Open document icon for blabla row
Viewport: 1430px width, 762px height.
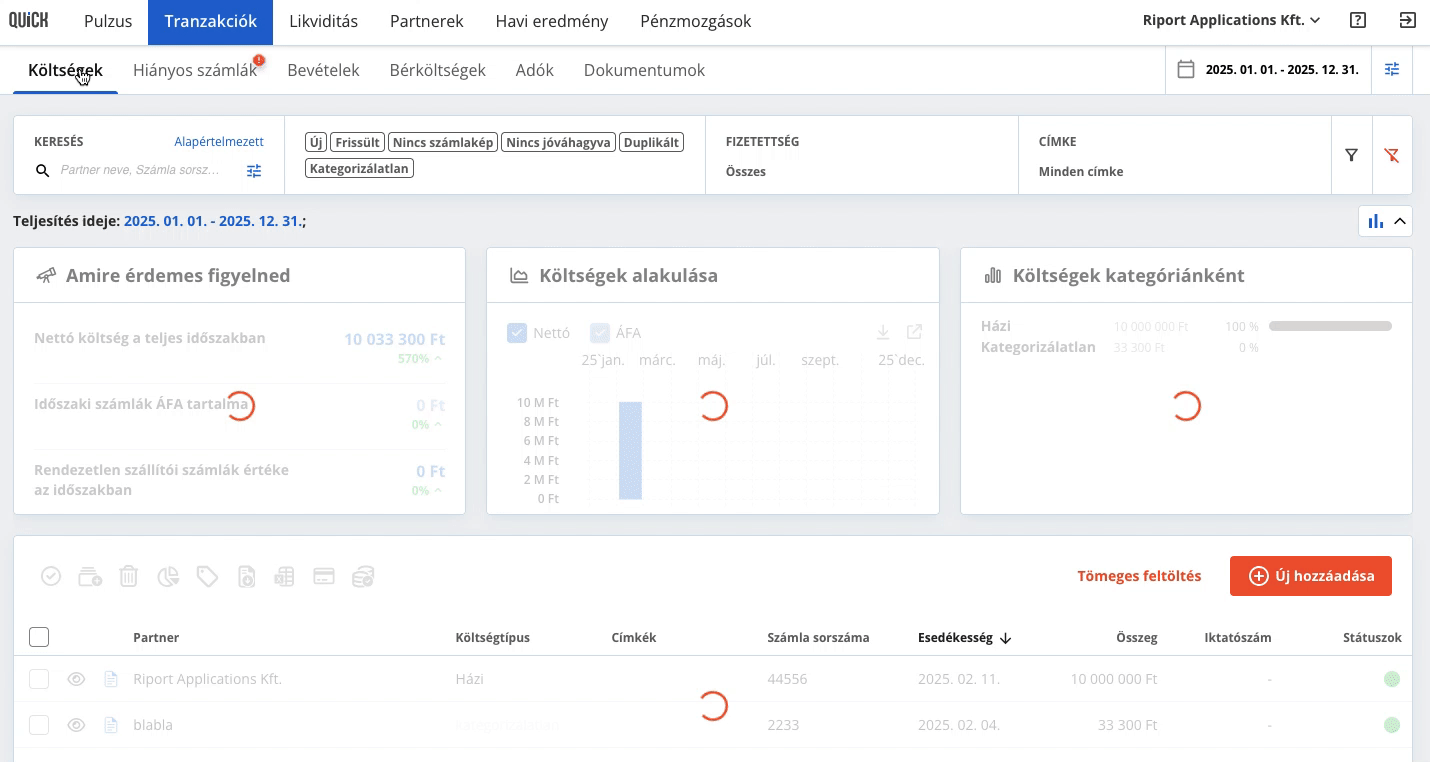tap(111, 725)
